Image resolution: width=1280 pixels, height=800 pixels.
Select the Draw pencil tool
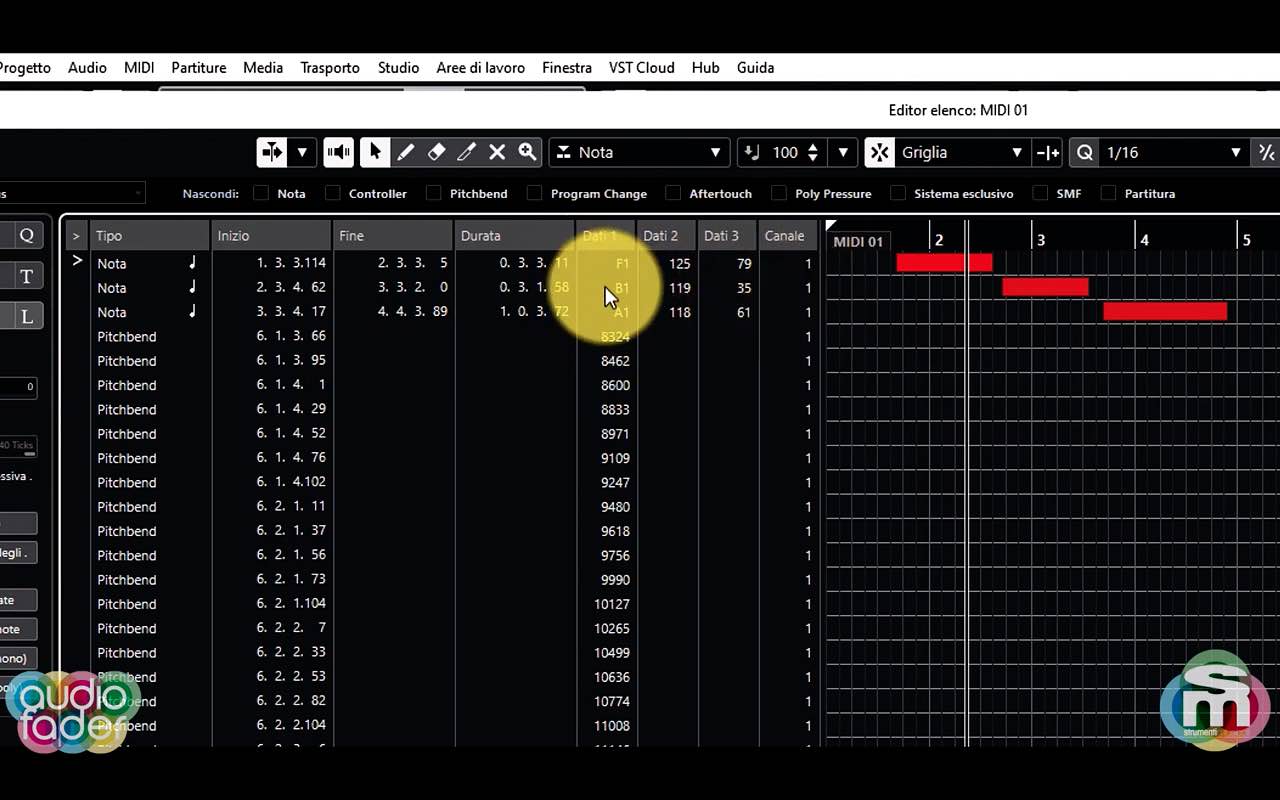pos(405,152)
